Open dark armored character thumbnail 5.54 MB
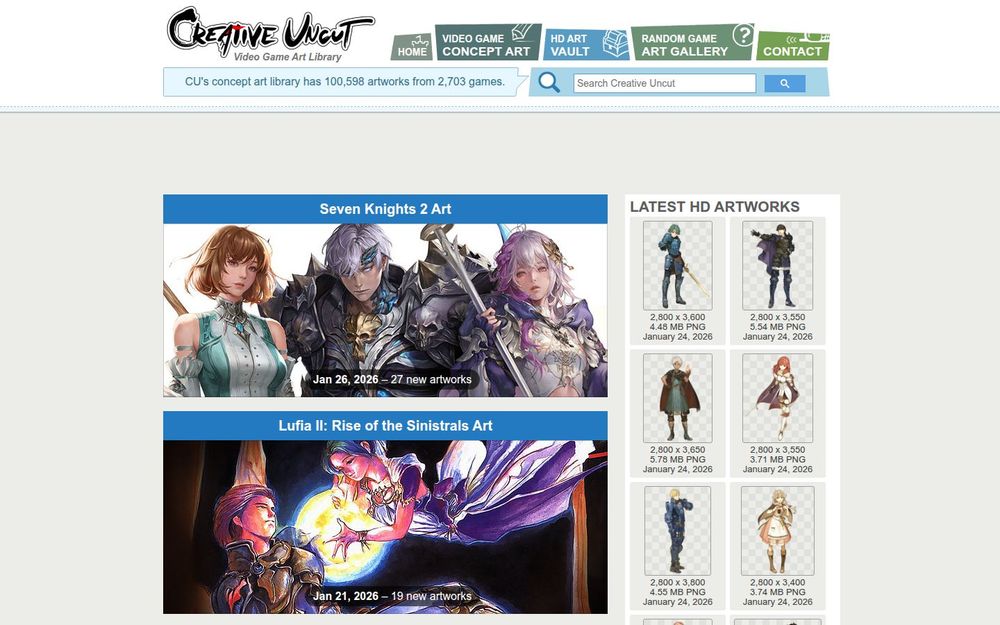Screen dimensions: 1000x625 (777, 265)
